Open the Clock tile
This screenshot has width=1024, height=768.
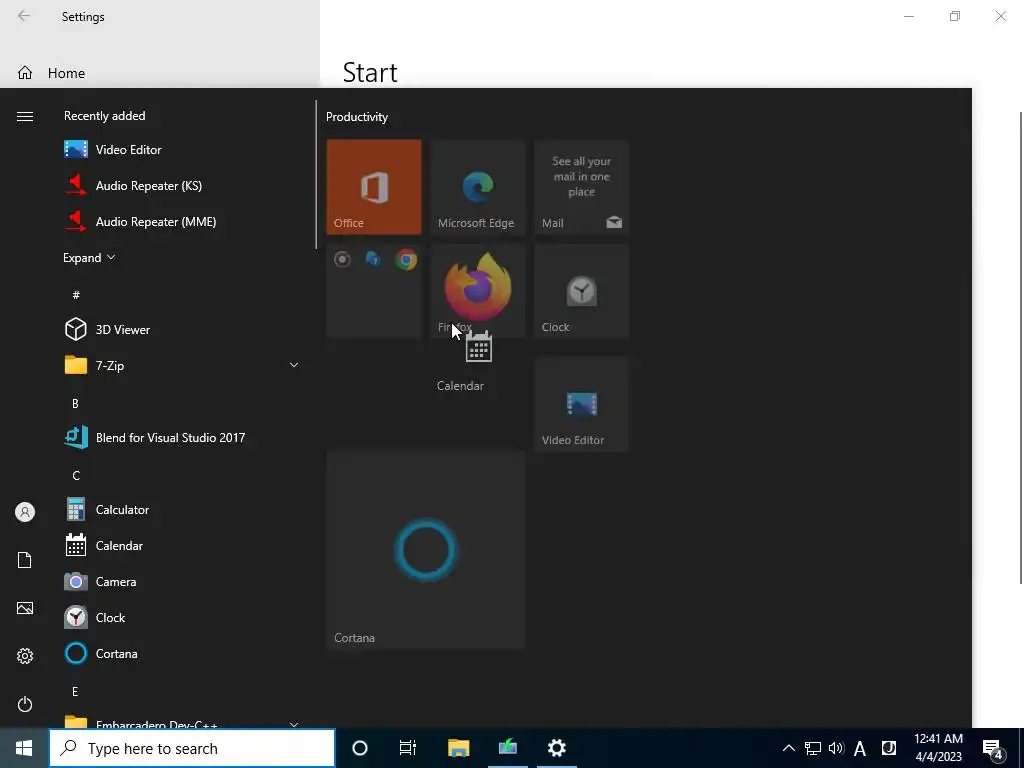click(581, 291)
